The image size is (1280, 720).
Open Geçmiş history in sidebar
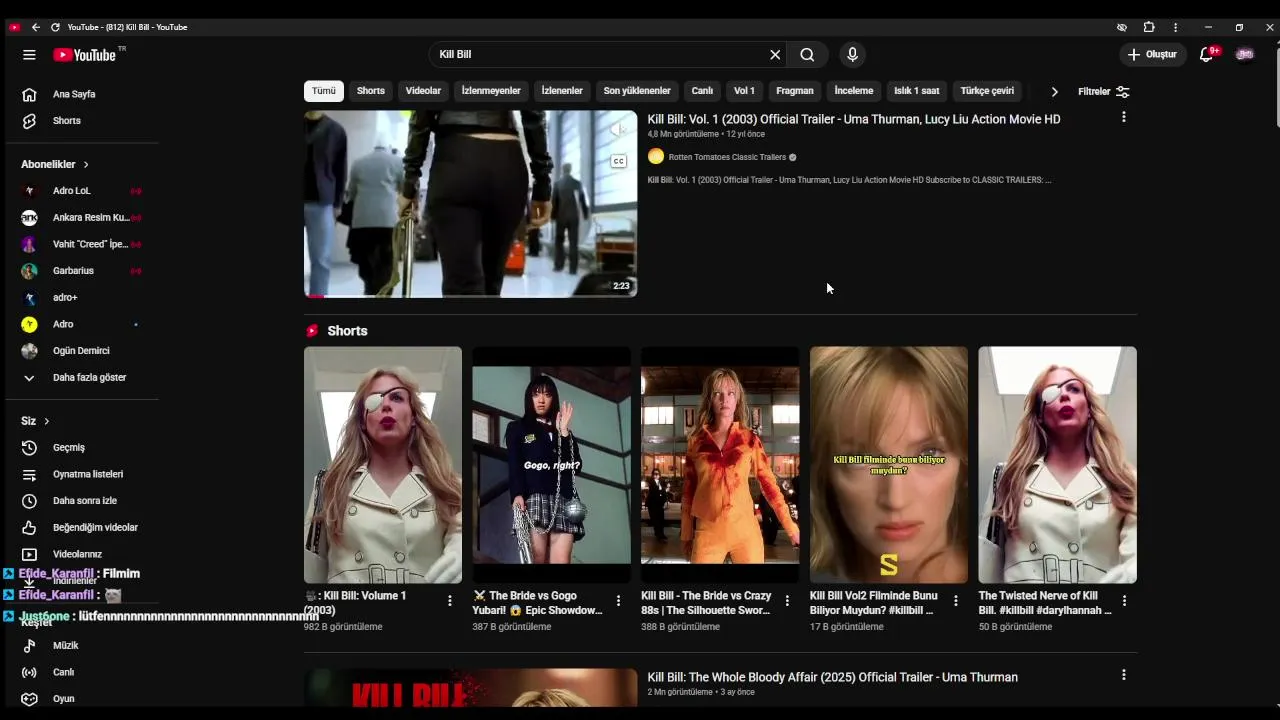(80, 447)
